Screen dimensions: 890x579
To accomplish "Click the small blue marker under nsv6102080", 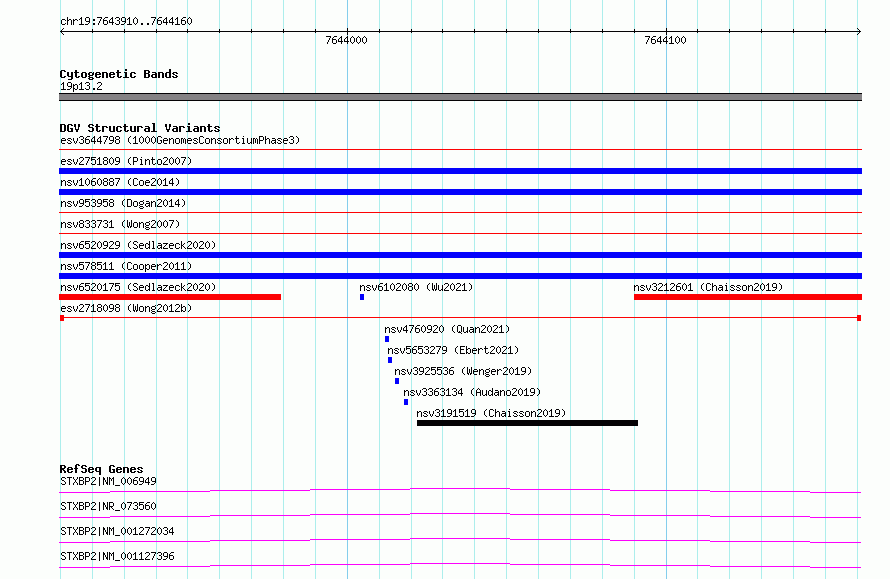I will tap(362, 297).
